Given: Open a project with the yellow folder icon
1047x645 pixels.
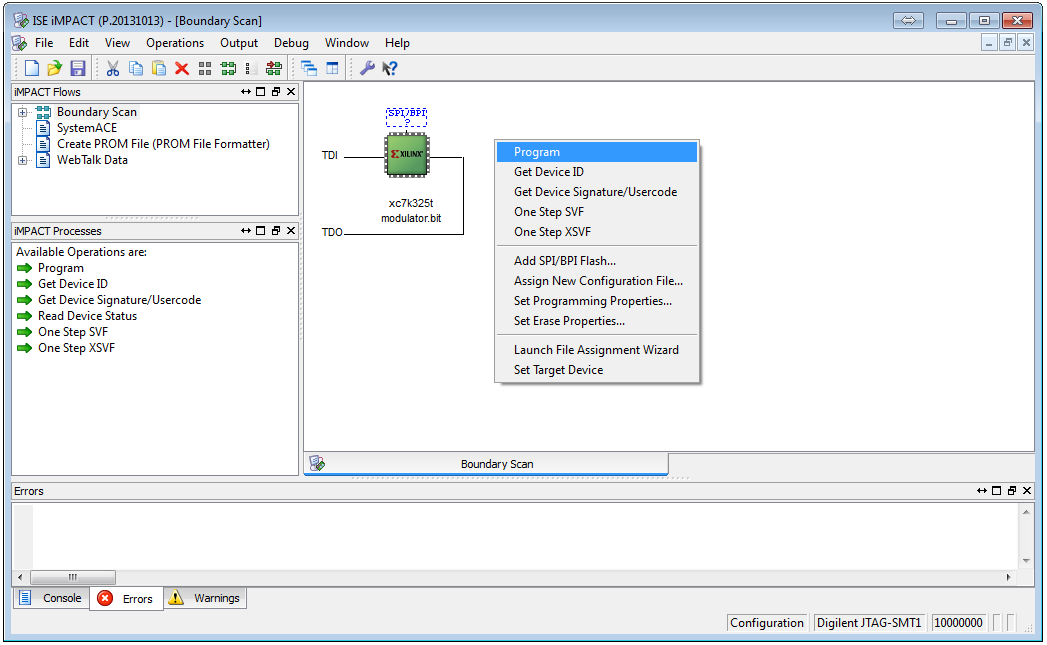Looking at the screenshot, I should pos(55,68).
